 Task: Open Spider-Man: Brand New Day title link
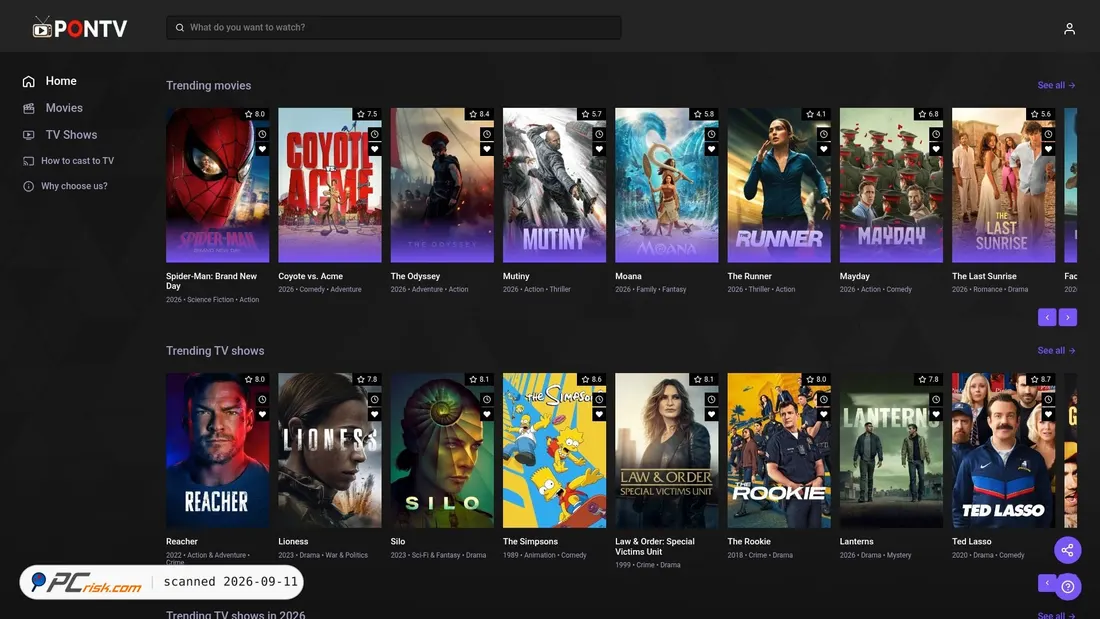tap(211, 281)
